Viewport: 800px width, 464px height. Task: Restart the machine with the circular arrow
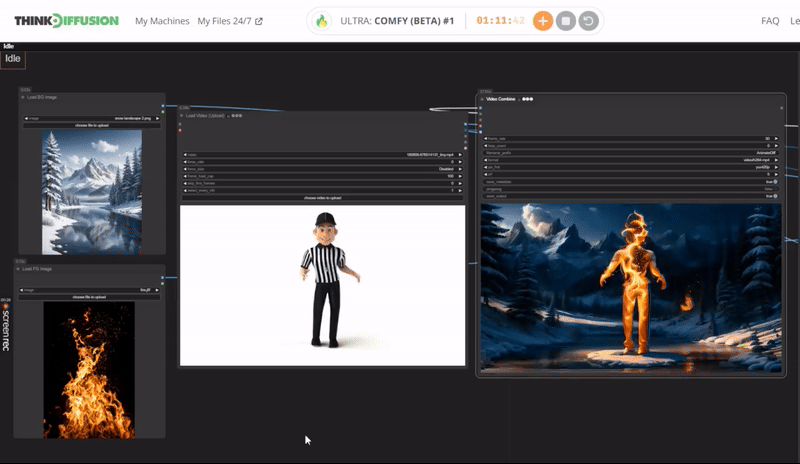[588, 21]
